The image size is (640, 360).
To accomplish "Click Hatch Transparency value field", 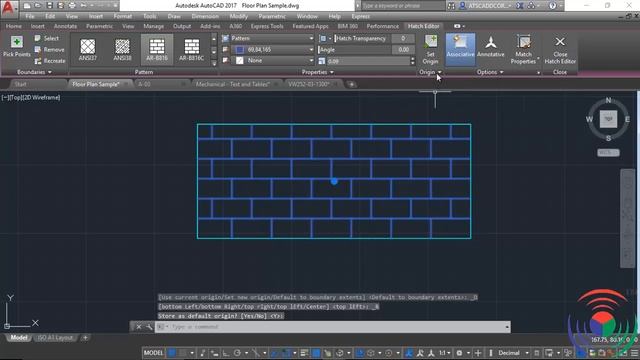I will click(x=403, y=38).
